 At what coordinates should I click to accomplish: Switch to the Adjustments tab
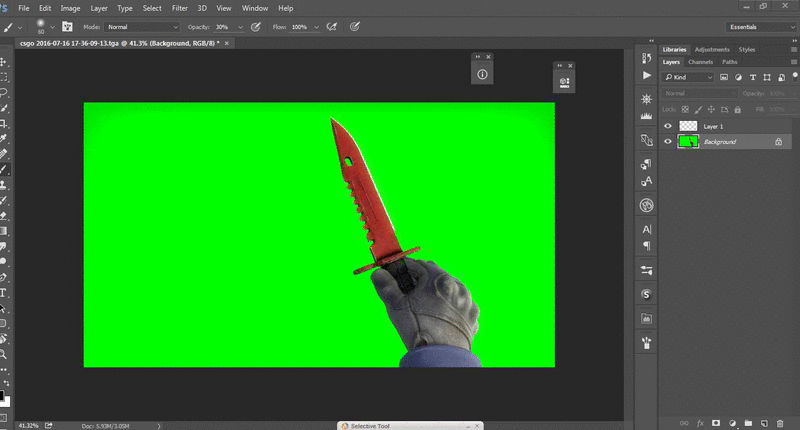coord(712,49)
